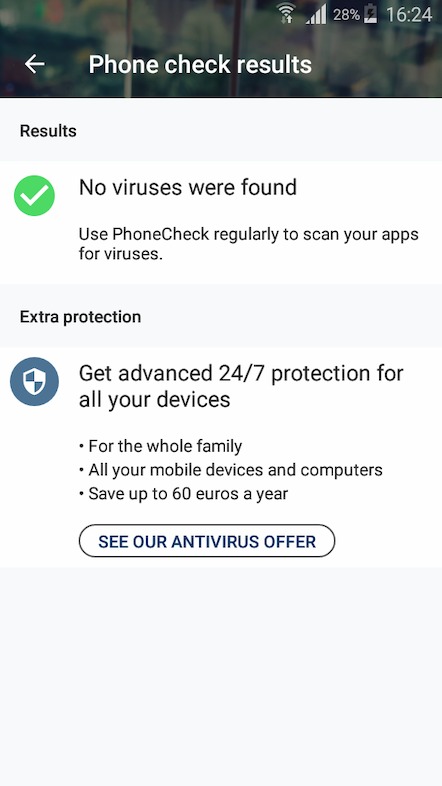Tap Get advanced 24/7 protection heading
Image resolution: width=442 pixels, height=786 pixels.
tap(241, 386)
